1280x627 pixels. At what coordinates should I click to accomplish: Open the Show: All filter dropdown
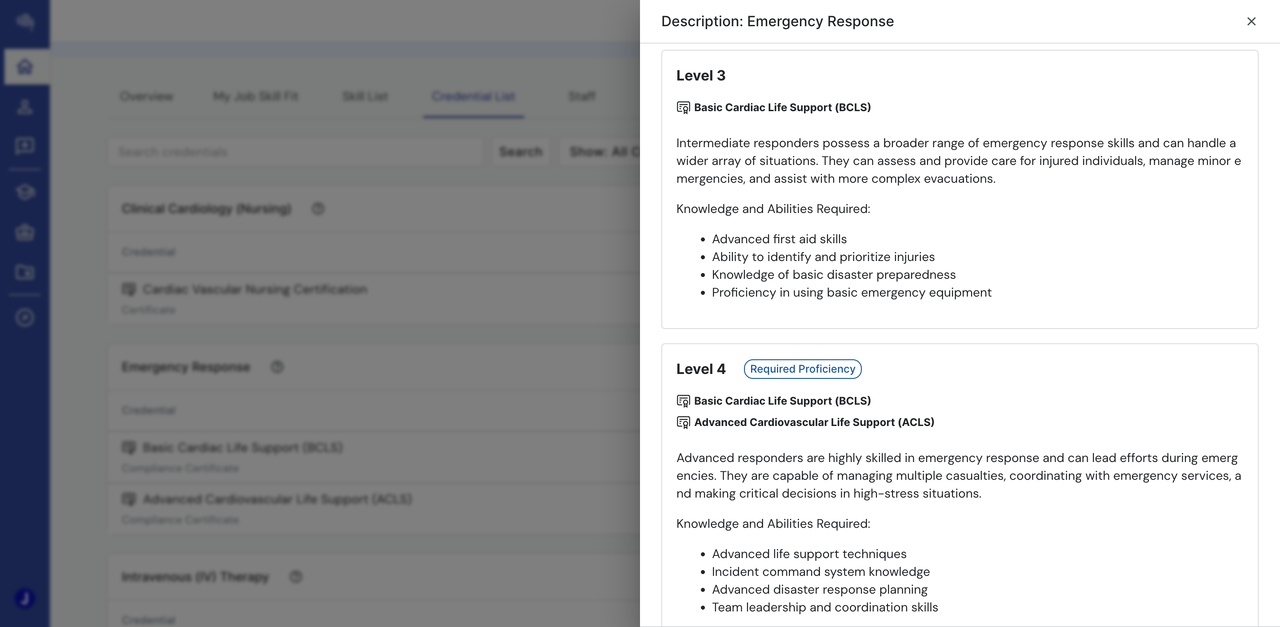click(x=601, y=152)
